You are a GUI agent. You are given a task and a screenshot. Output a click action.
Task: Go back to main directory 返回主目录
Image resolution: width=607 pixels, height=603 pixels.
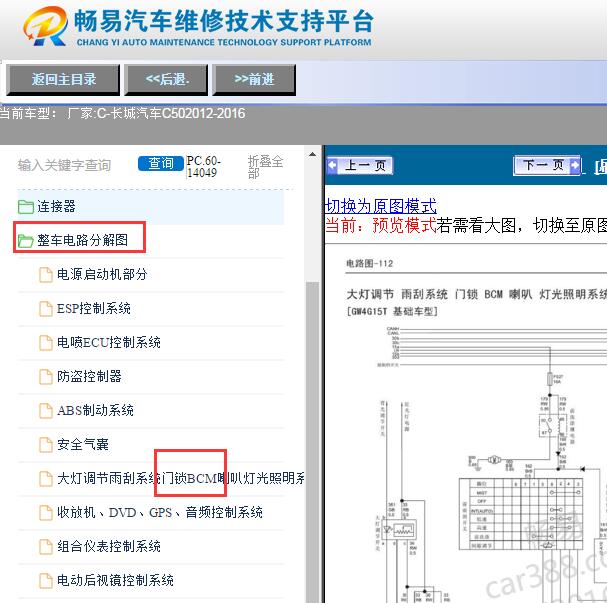click(x=63, y=80)
